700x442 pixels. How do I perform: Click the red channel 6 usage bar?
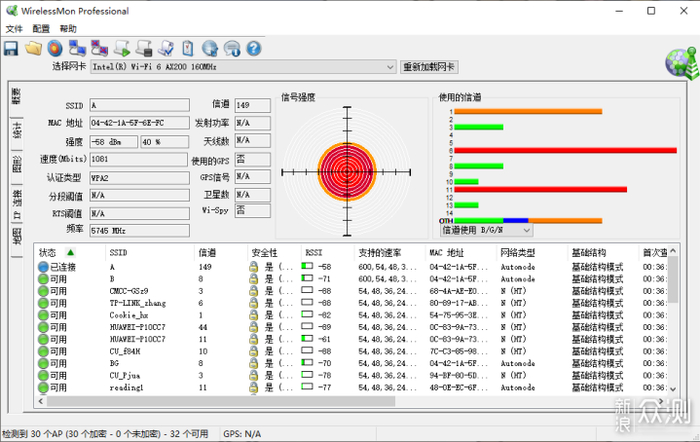566,150
